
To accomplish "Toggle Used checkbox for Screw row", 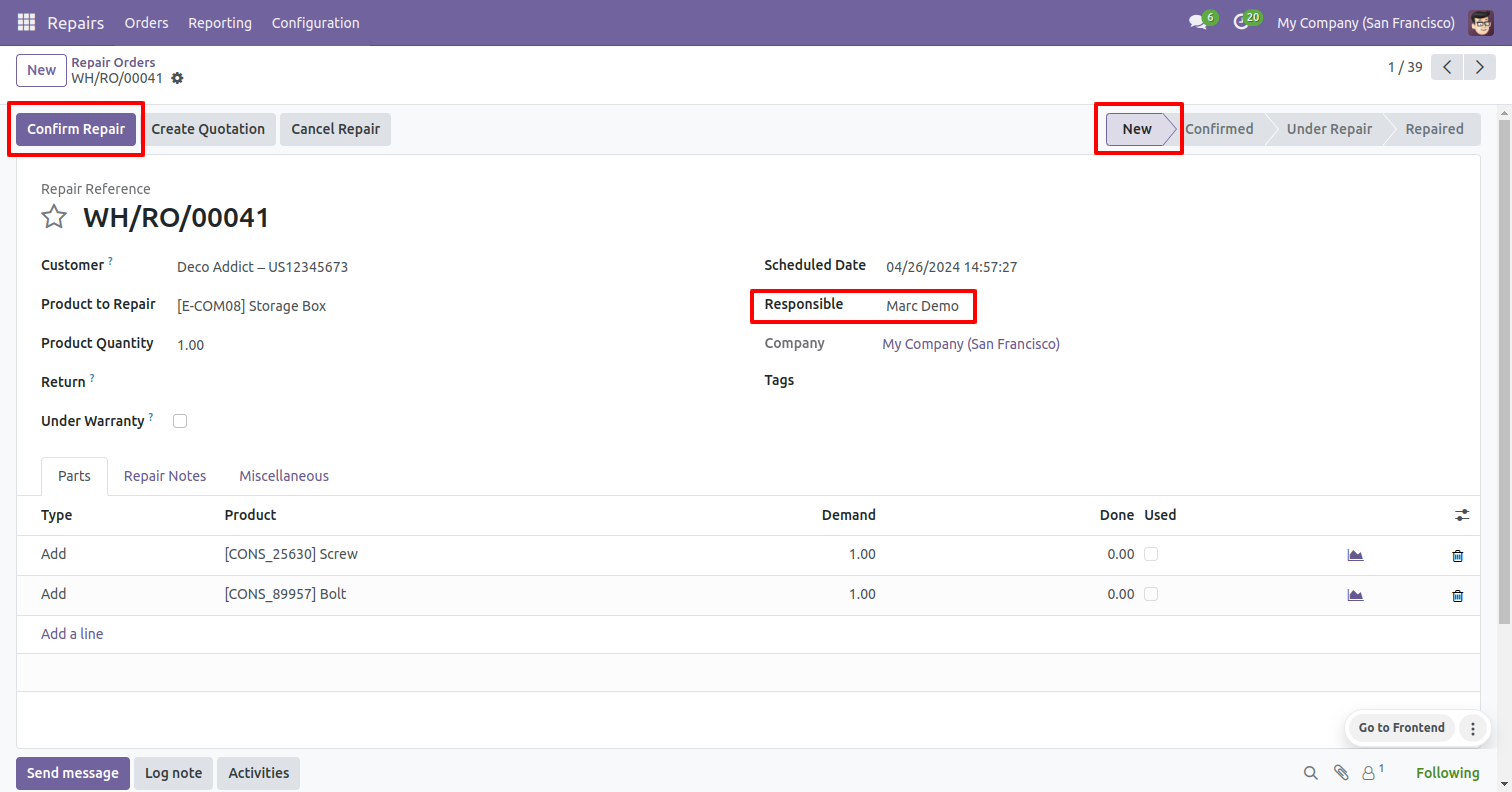I will [x=1151, y=554].
